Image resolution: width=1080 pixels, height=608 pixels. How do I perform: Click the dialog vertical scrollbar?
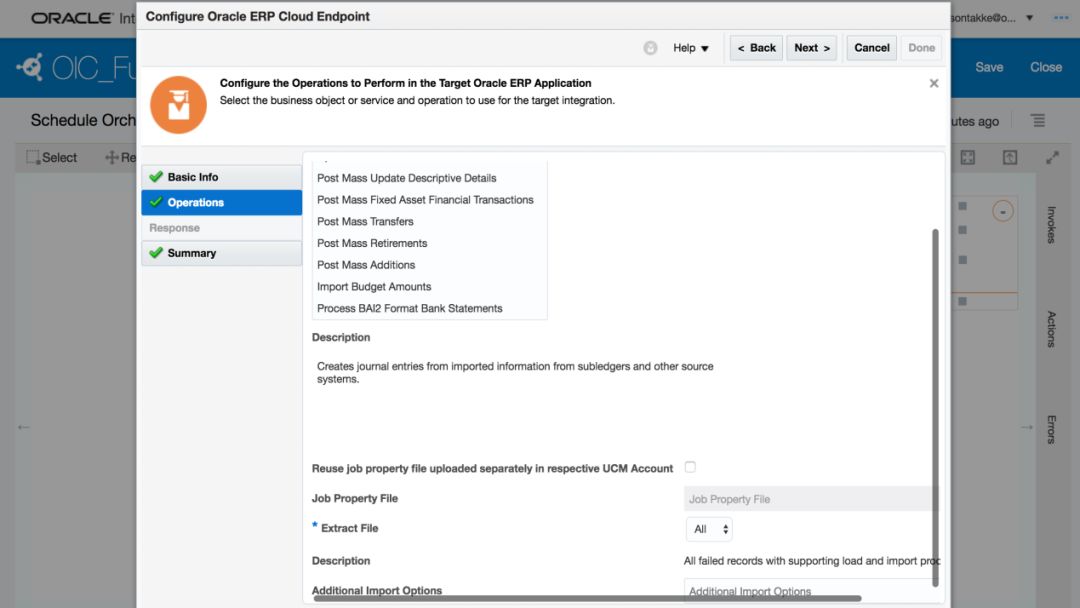pyautogui.click(x=935, y=408)
